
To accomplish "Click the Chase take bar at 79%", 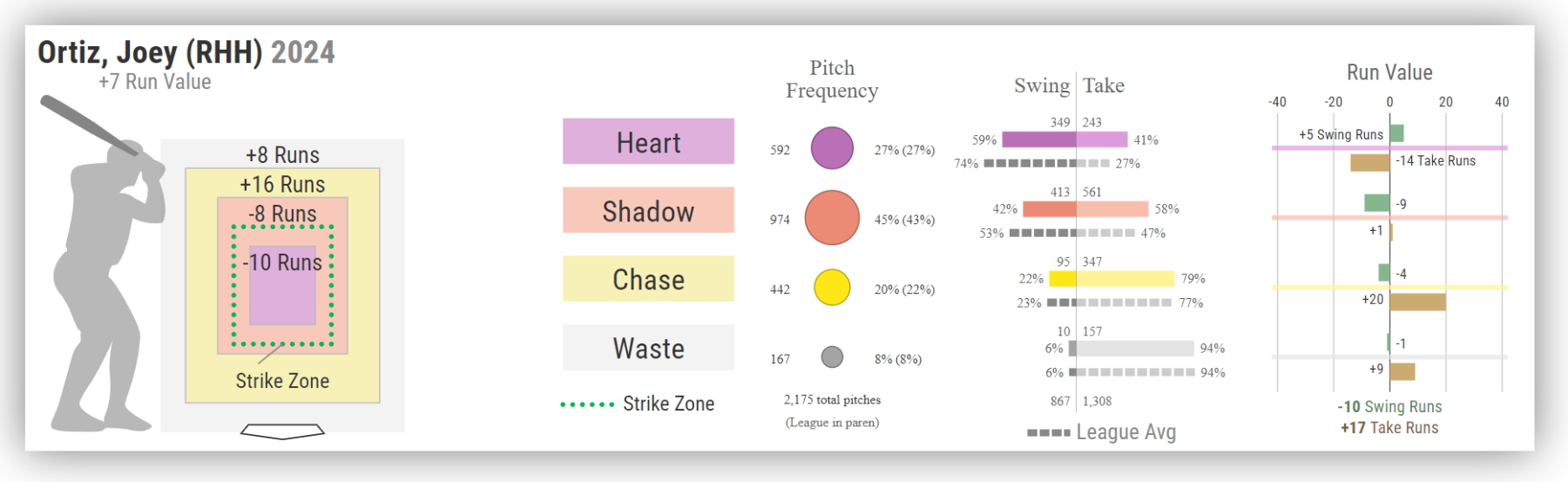I will coord(1125,279).
